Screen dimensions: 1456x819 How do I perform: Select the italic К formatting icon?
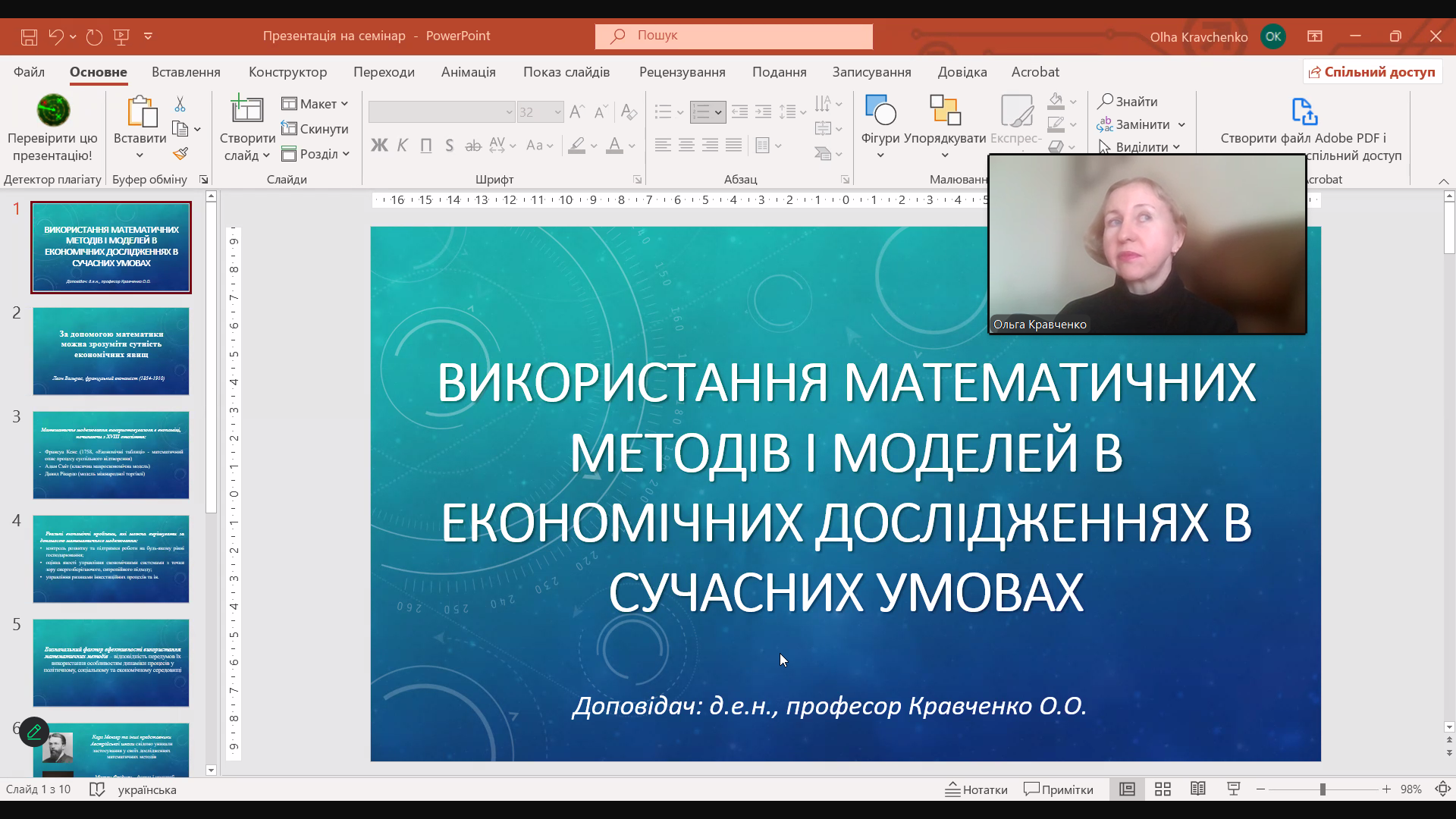(x=402, y=145)
